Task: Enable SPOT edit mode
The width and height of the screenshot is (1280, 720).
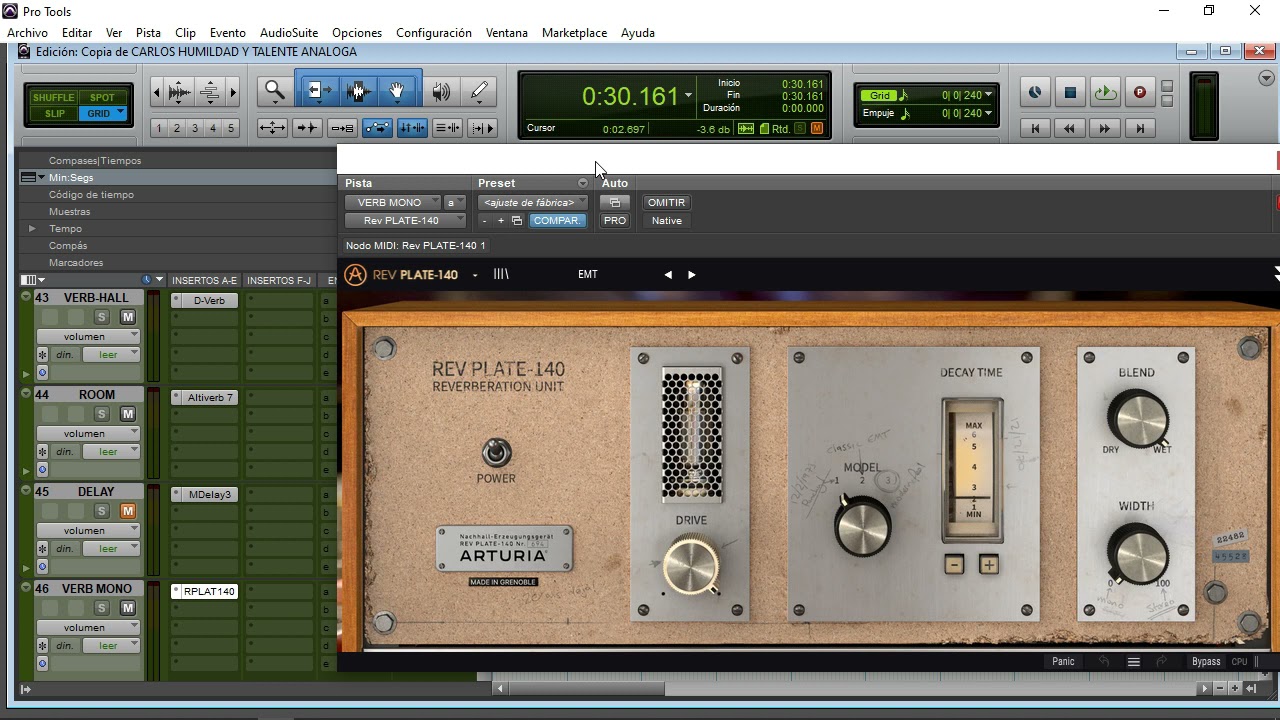Action: pyautogui.click(x=102, y=97)
